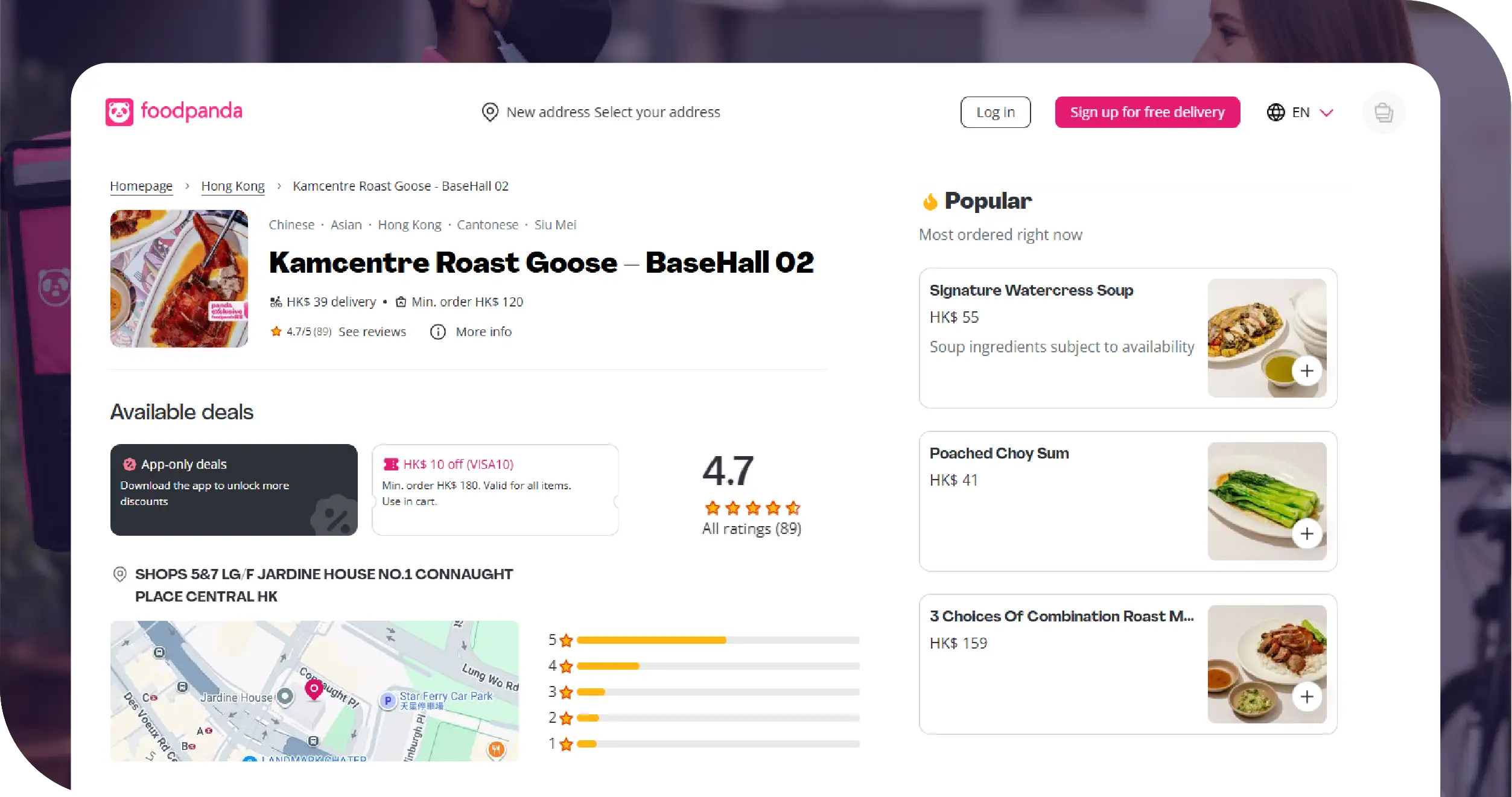The width and height of the screenshot is (1512, 797).
Task: Click Sign up for free delivery
Action: 1147,112
